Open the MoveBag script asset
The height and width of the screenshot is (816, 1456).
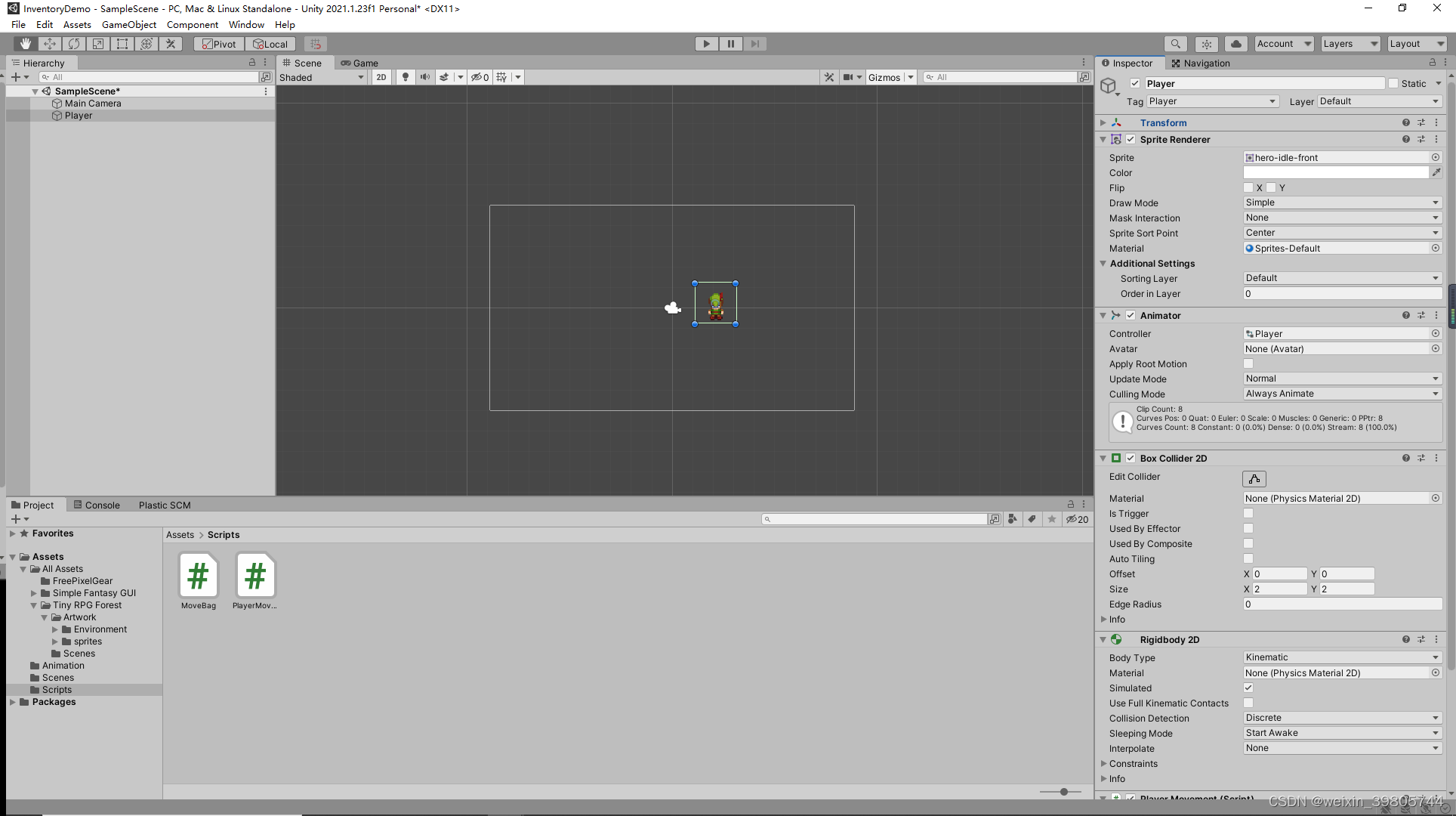tap(199, 581)
